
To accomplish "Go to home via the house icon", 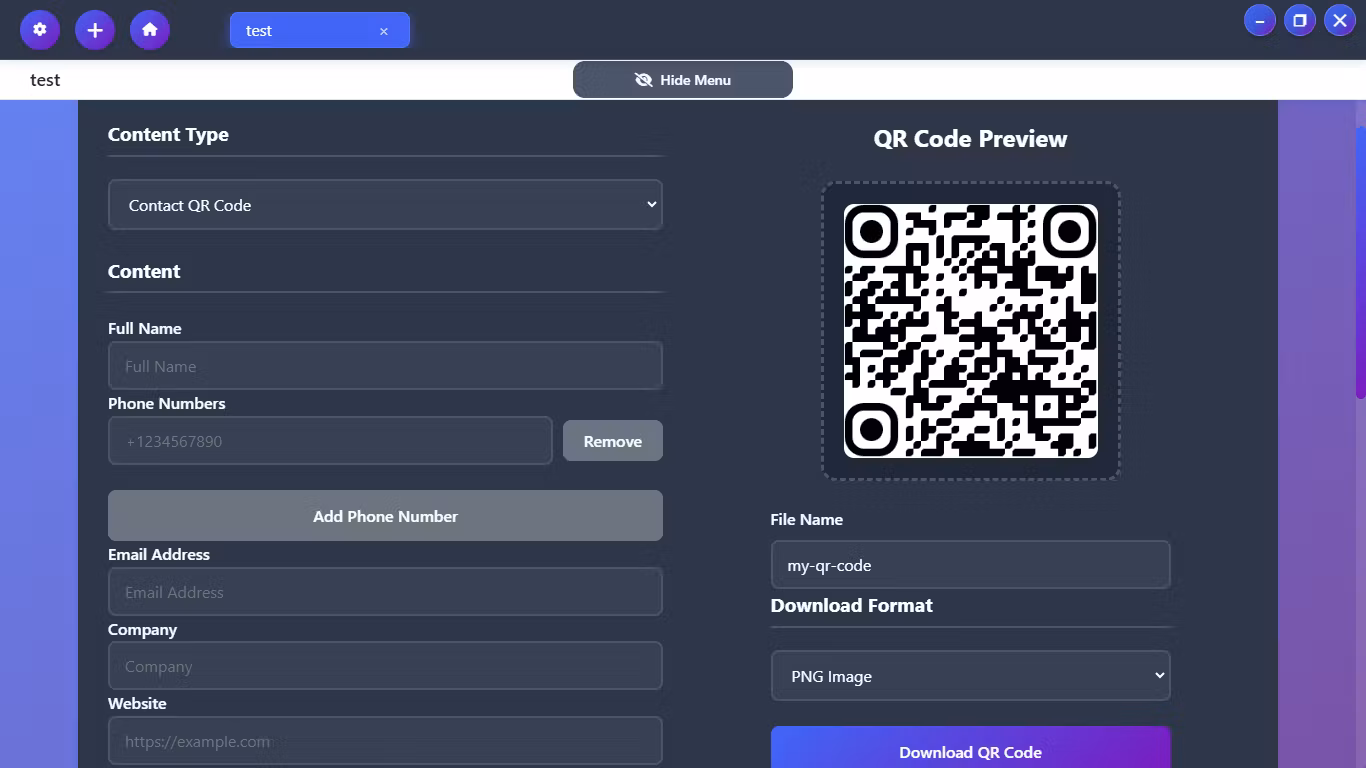I will click(150, 30).
